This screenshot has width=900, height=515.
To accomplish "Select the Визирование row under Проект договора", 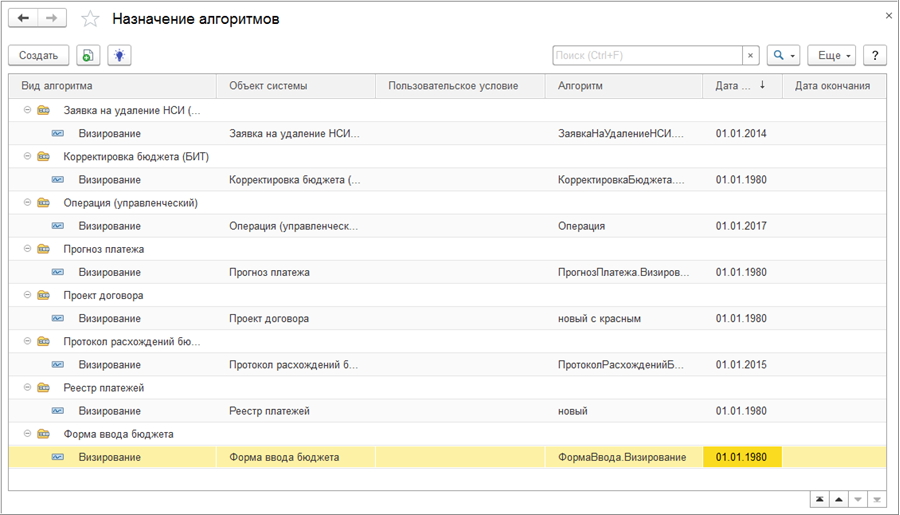I will tap(109, 318).
